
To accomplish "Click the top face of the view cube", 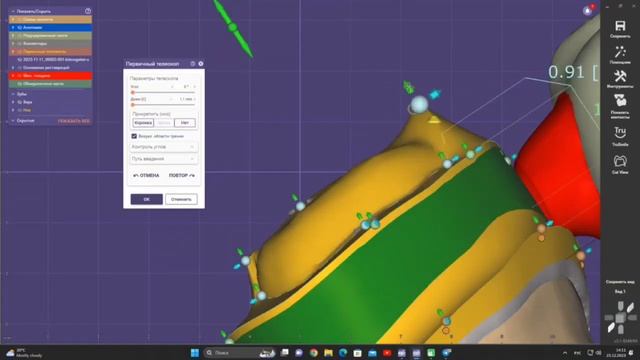I will click(x=620, y=306).
